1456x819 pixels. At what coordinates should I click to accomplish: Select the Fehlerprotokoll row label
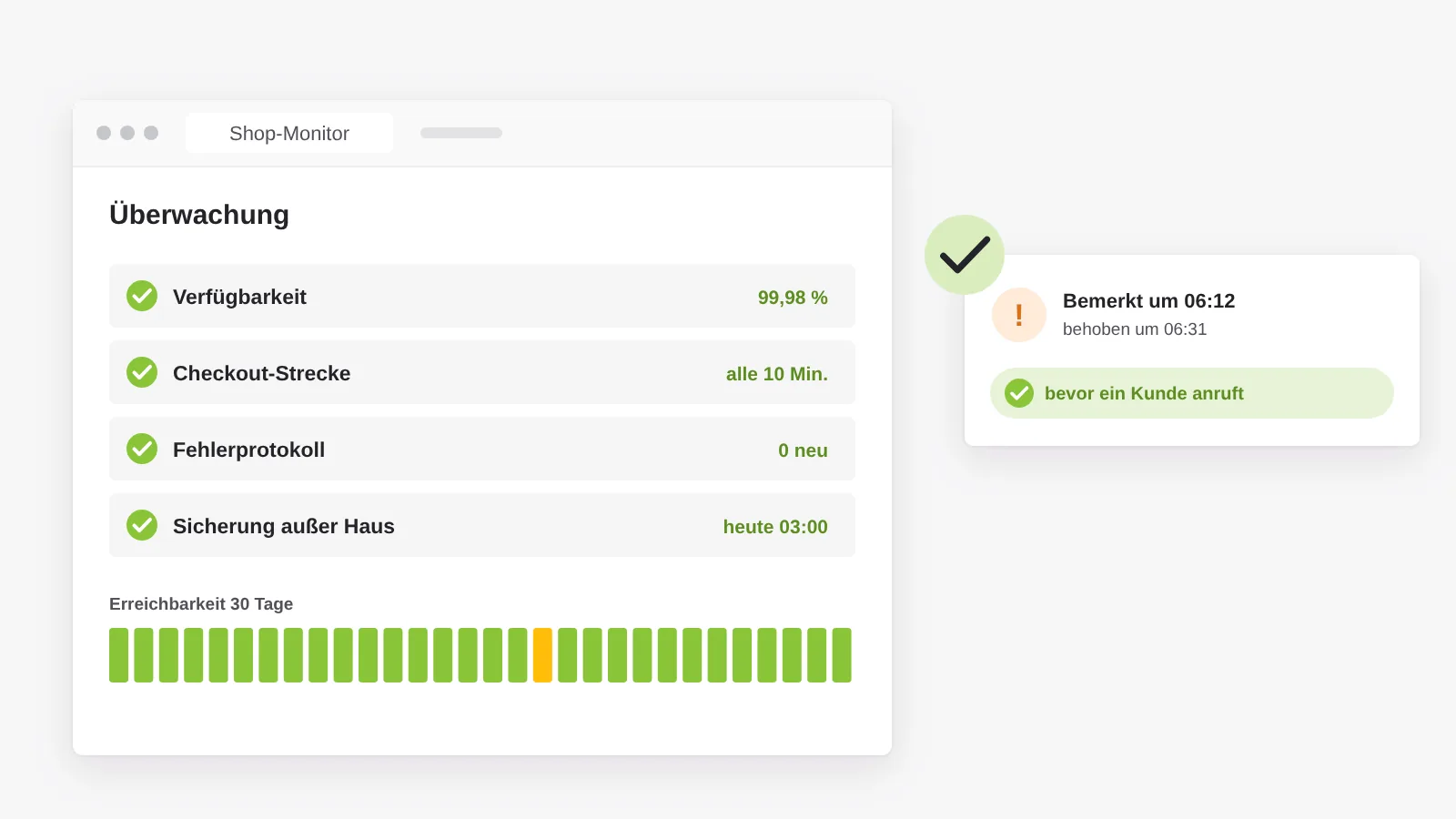pos(248,450)
